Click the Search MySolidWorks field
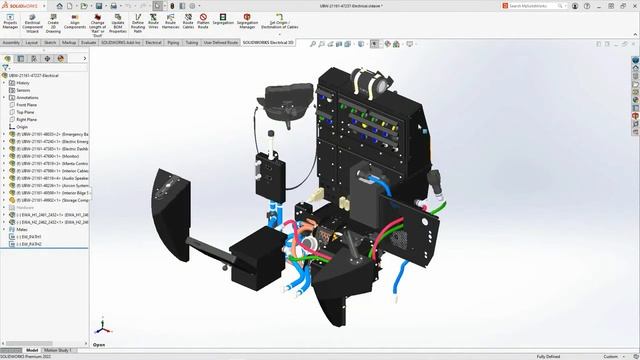Screen dimensions: 640x360 (x=533, y=6)
